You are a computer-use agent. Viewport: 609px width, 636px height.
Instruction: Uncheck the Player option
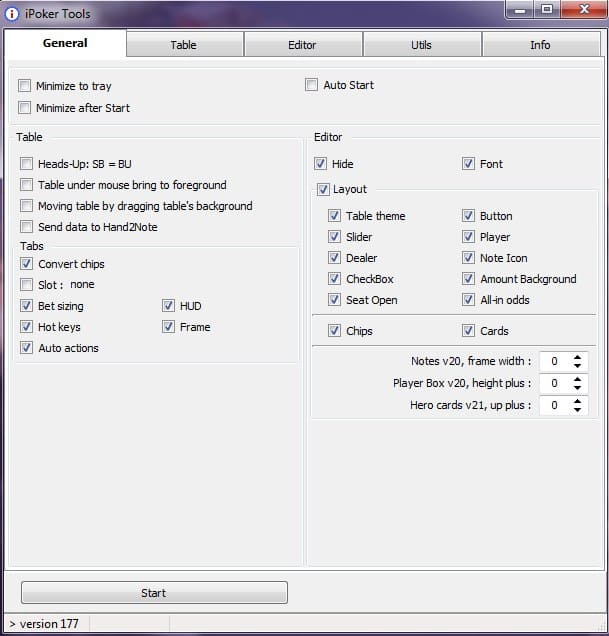(x=468, y=236)
